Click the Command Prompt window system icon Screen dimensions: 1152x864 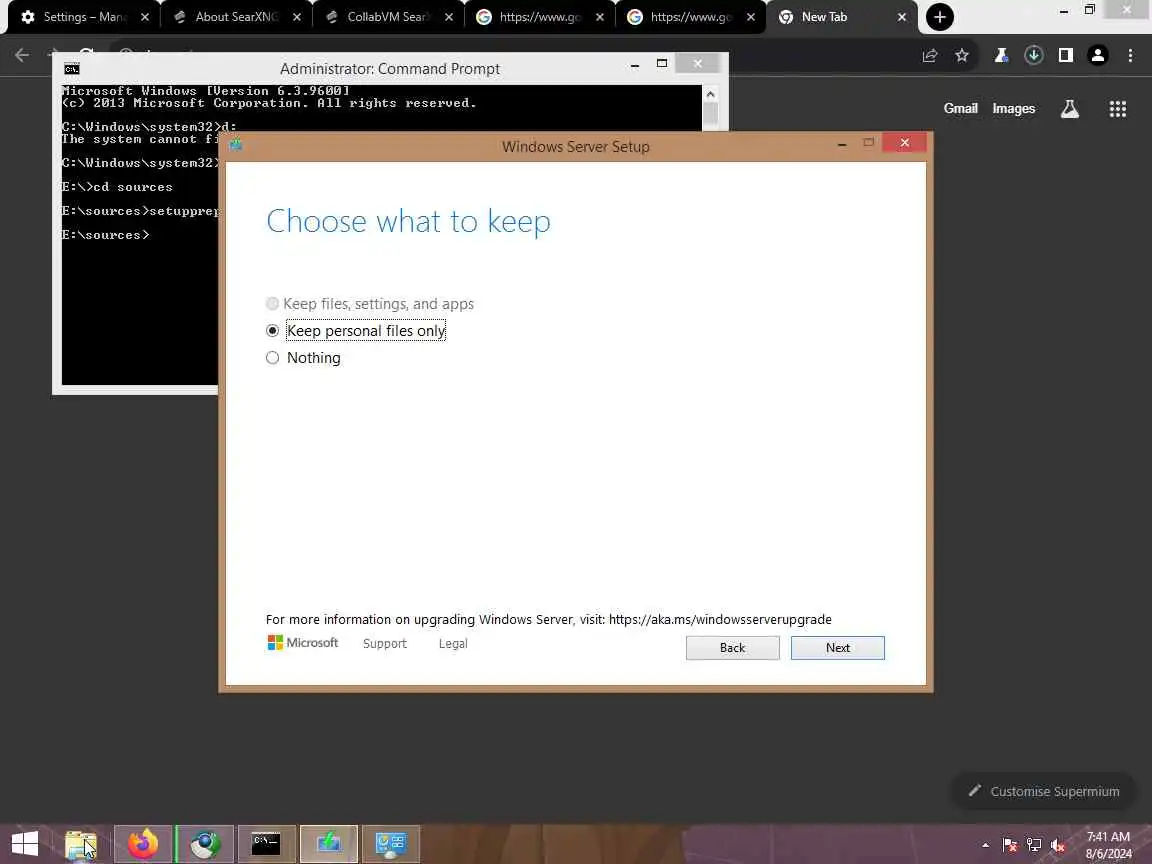pos(72,69)
